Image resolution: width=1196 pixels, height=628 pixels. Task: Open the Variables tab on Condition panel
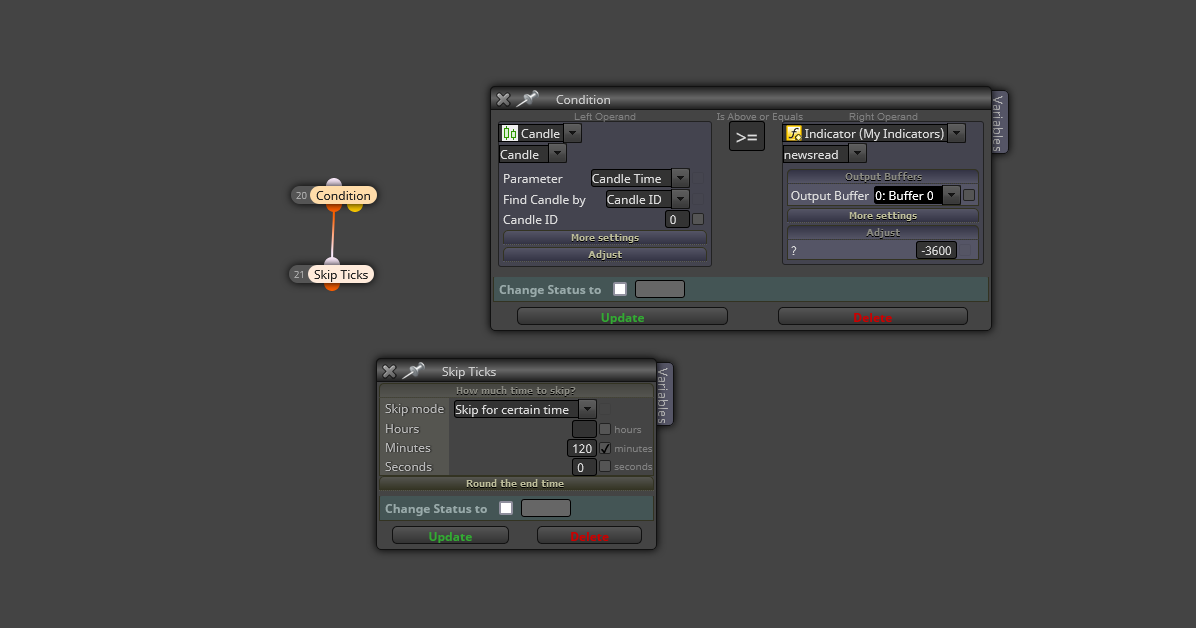(999, 122)
